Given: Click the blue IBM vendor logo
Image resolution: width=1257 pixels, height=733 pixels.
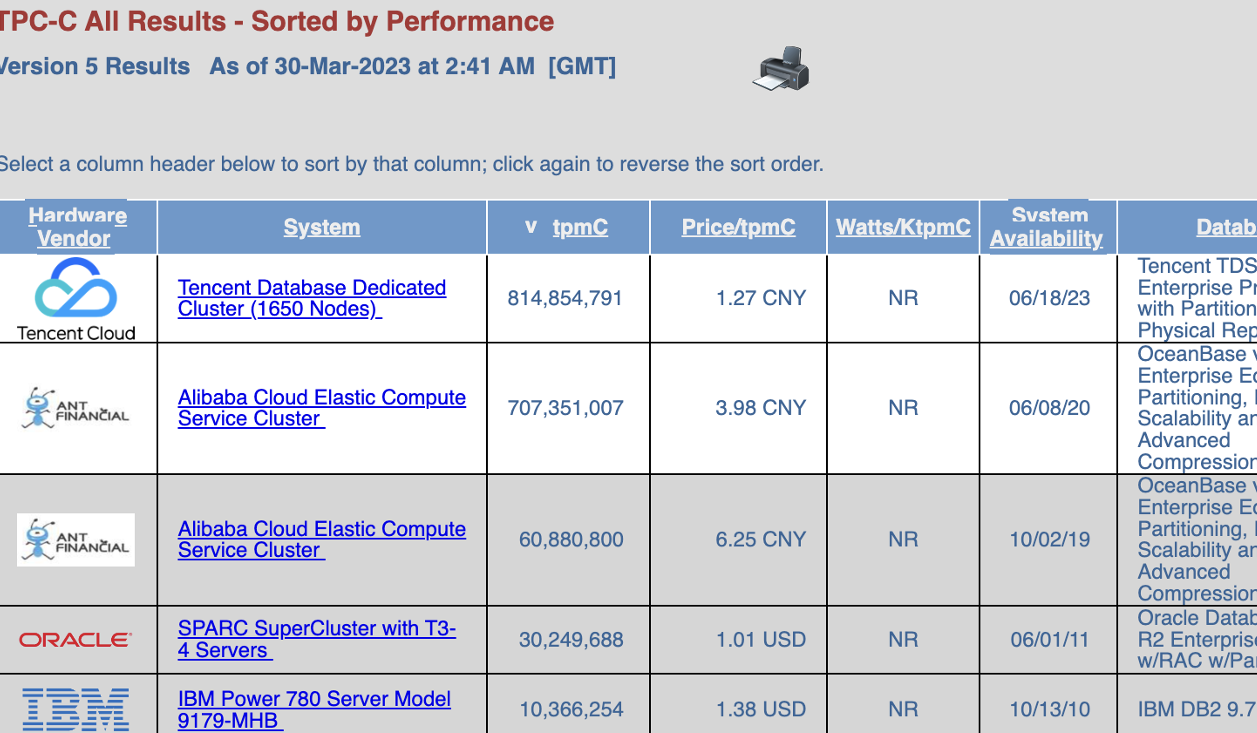Looking at the screenshot, I should (x=76, y=708).
